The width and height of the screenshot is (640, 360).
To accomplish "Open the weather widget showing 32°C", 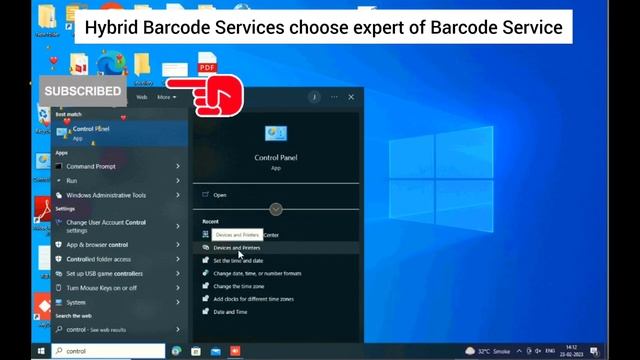I will (x=488, y=351).
